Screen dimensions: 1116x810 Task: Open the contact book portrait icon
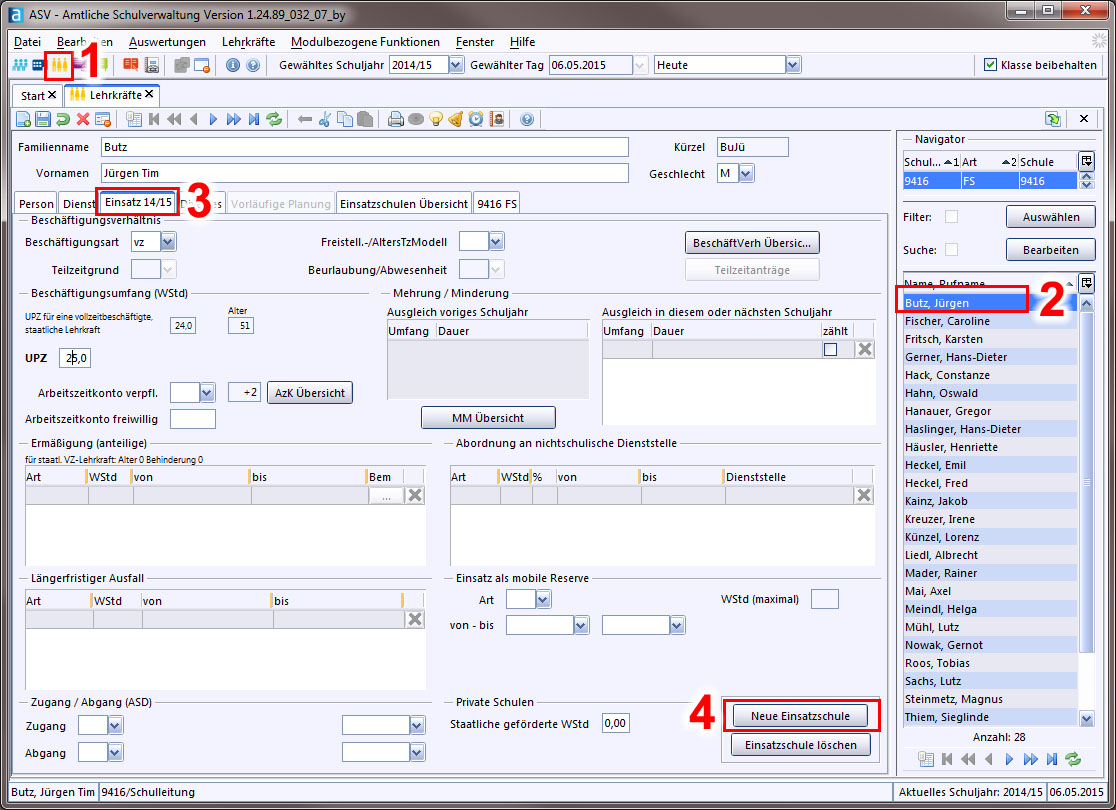[497, 120]
